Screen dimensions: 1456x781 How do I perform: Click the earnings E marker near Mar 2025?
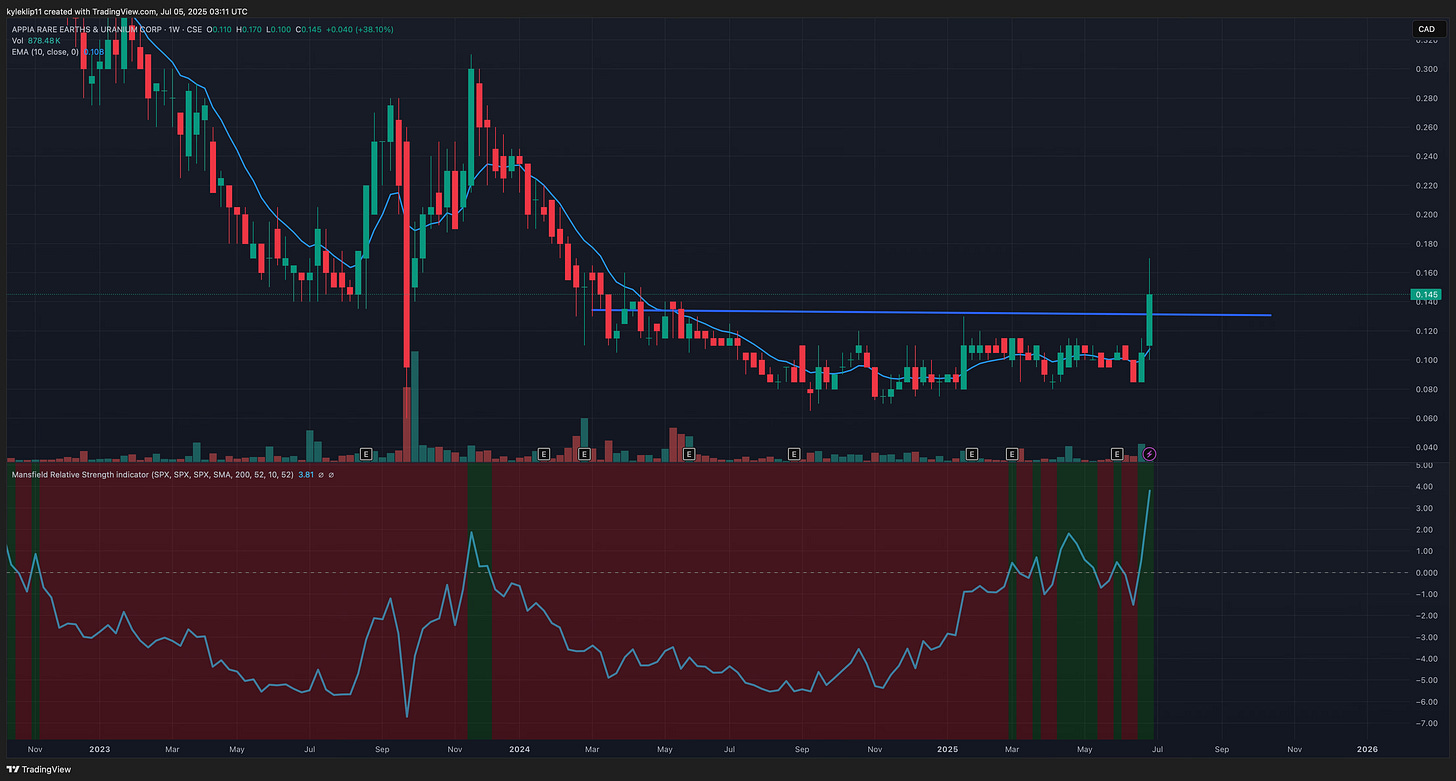tap(1012, 454)
